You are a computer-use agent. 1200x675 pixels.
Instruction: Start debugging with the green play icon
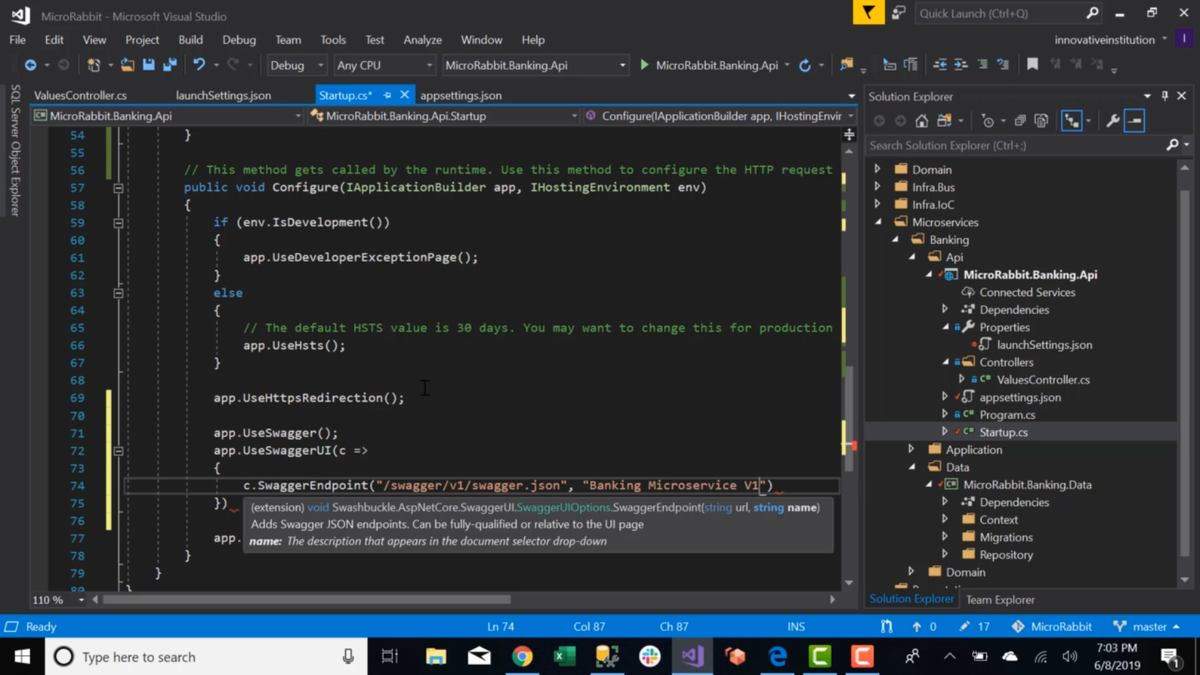644,65
